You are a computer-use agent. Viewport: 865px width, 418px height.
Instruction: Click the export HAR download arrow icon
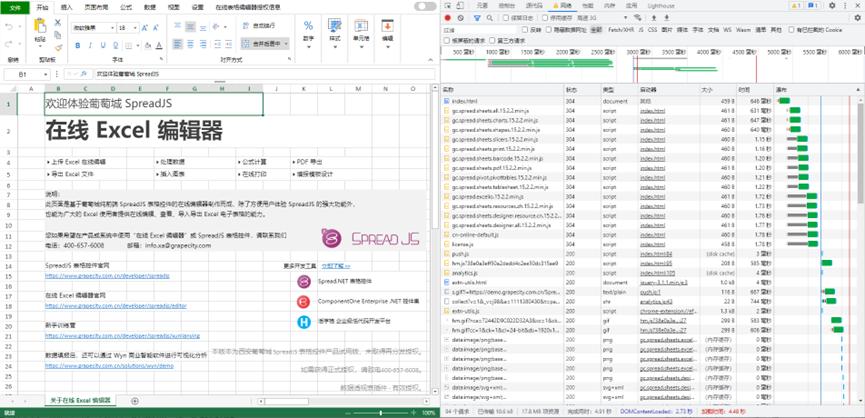(x=667, y=18)
